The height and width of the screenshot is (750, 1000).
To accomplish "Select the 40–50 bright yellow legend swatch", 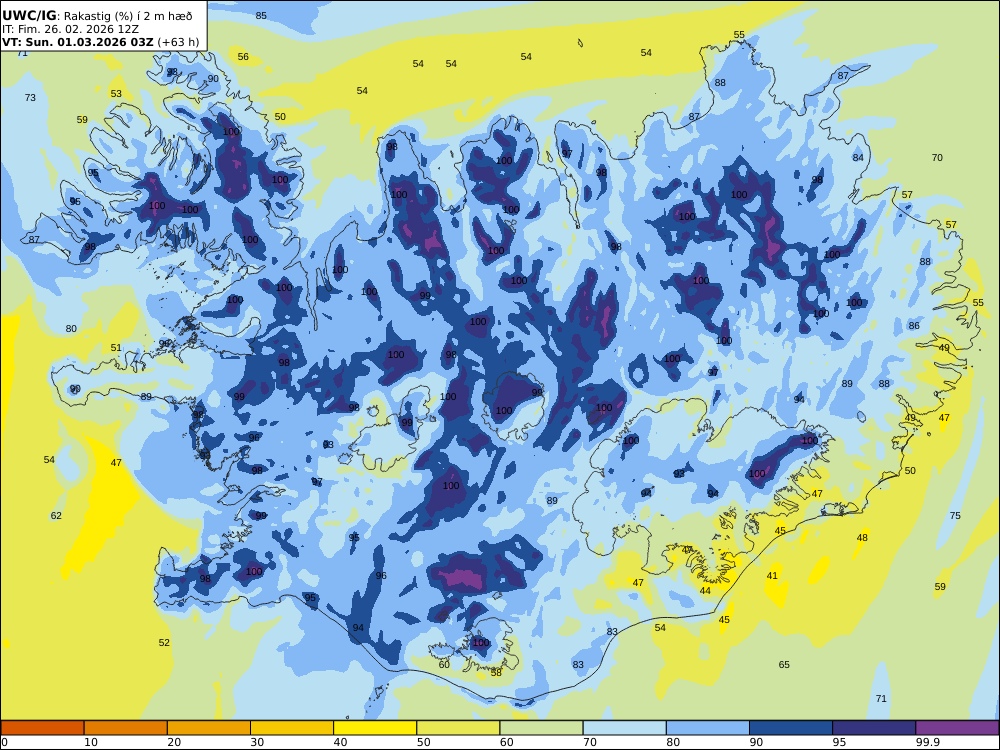I will [375, 728].
